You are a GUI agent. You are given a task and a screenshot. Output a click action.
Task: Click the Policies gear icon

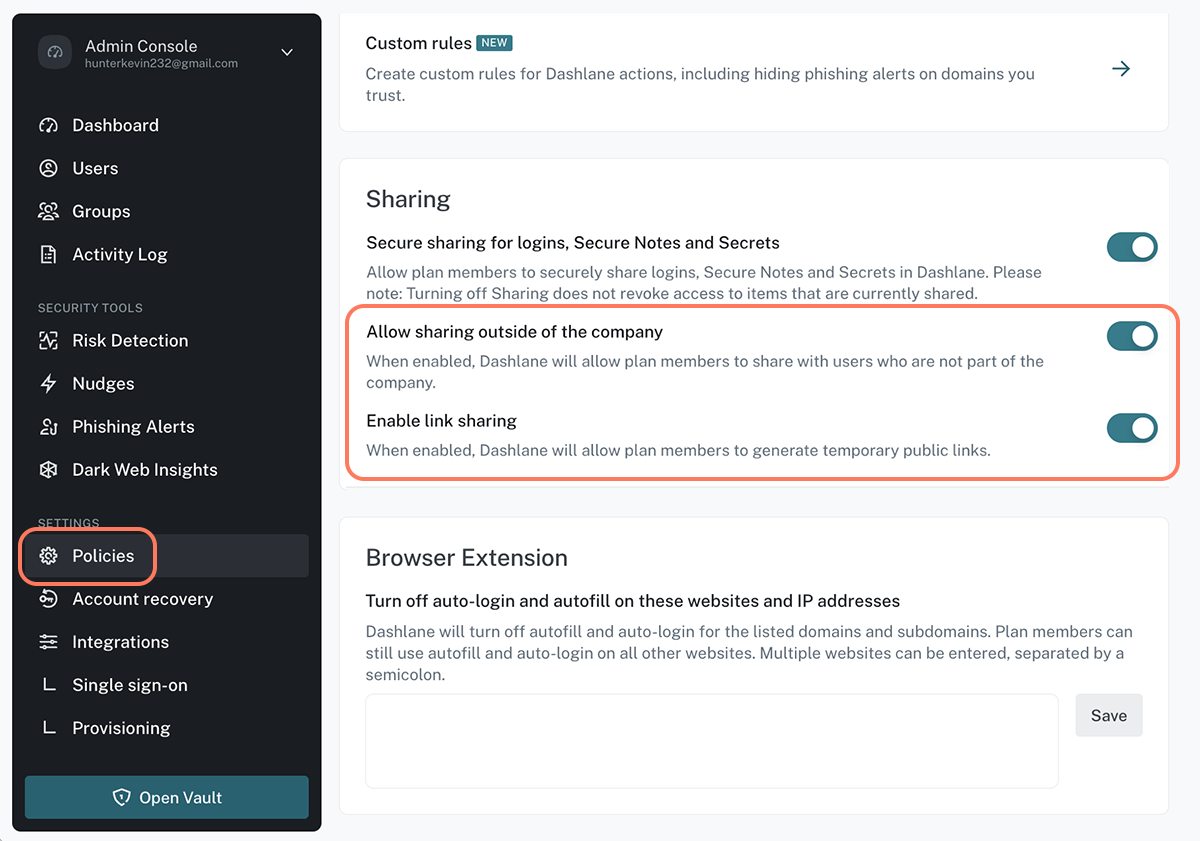tap(48, 556)
